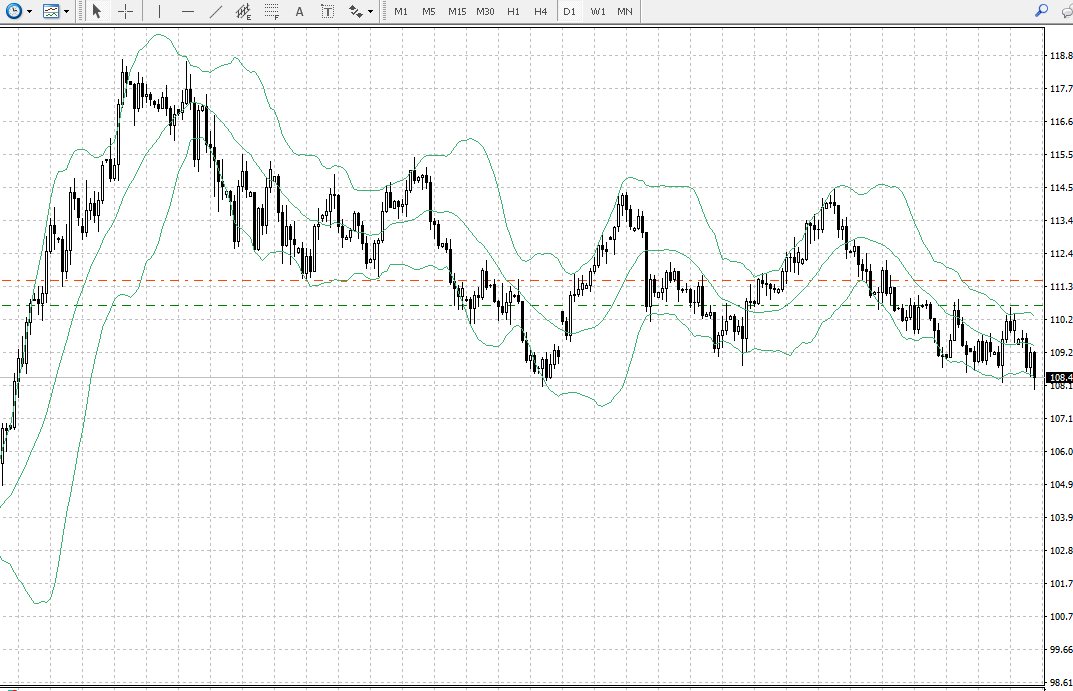Viewport: 1073px width, 691px height.
Task: Choose the Text Label tool
Action: [328, 11]
